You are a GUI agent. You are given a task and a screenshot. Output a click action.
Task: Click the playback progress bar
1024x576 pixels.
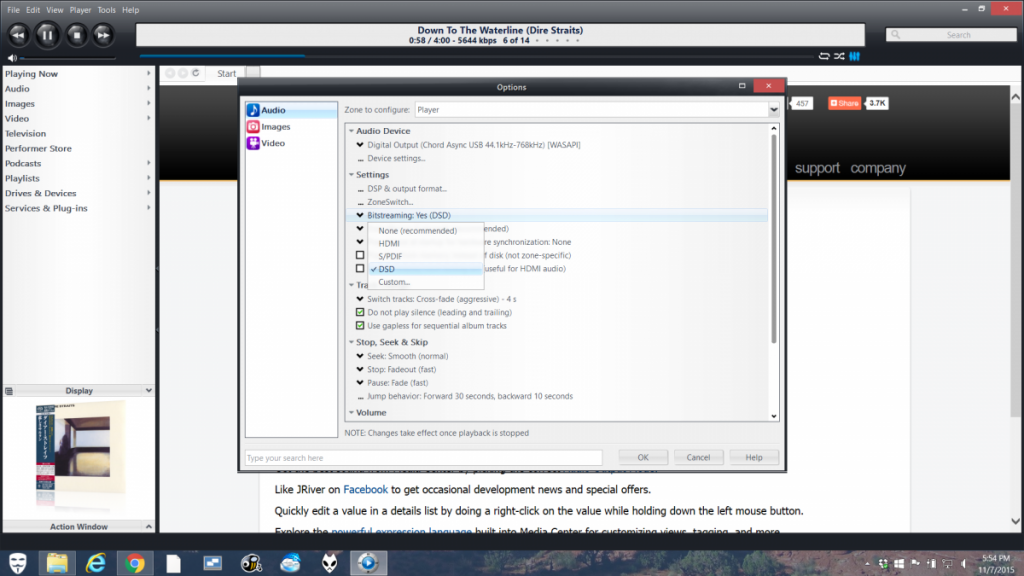coord(475,56)
